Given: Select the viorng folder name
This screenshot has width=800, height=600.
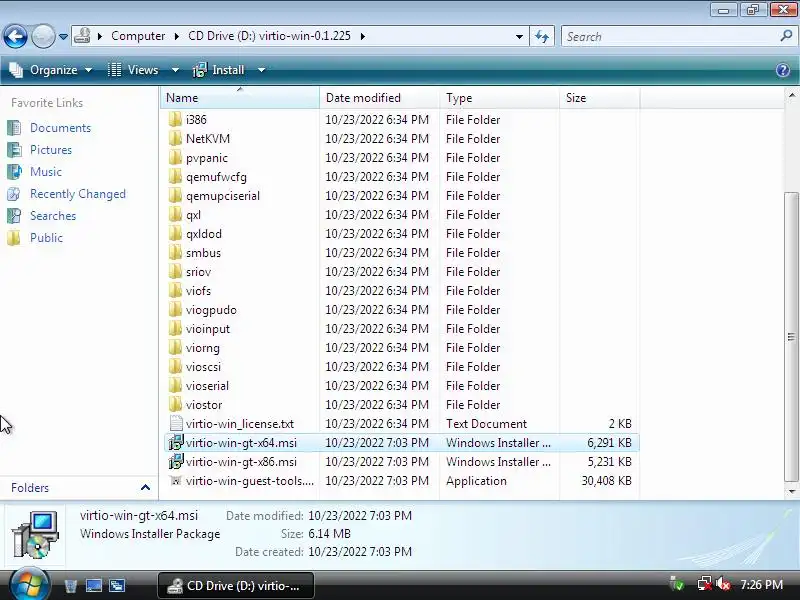Looking at the screenshot, I should pos(203,348).
